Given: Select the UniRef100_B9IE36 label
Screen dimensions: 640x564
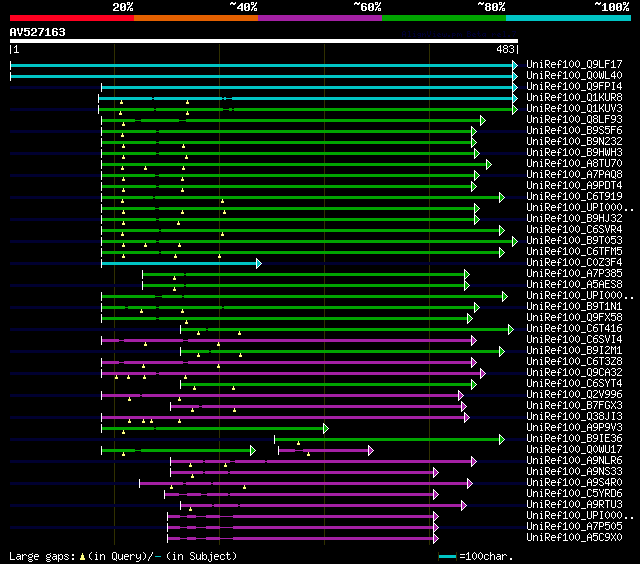Looking at the screenshot, I should [574, 439].
